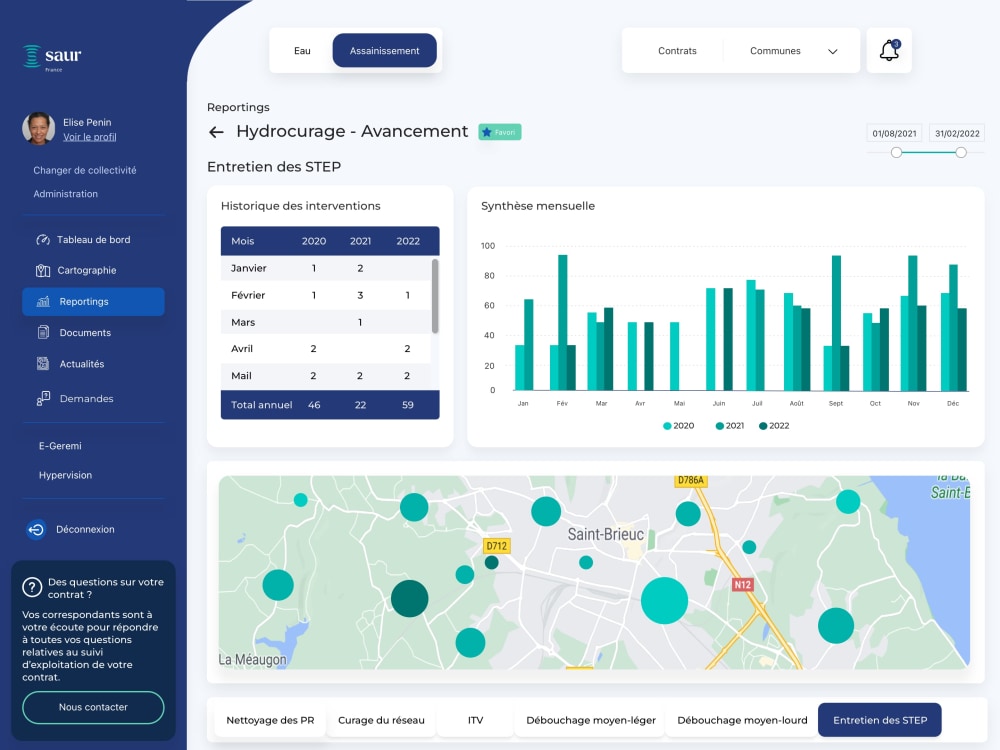Open the Administration link

pyautogui.click(x=66, y=194)
